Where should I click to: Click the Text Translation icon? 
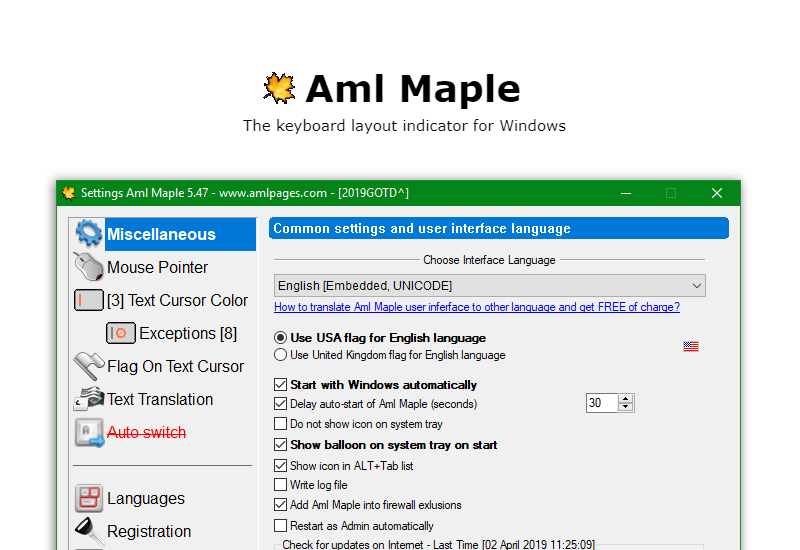tap(89, 398)
